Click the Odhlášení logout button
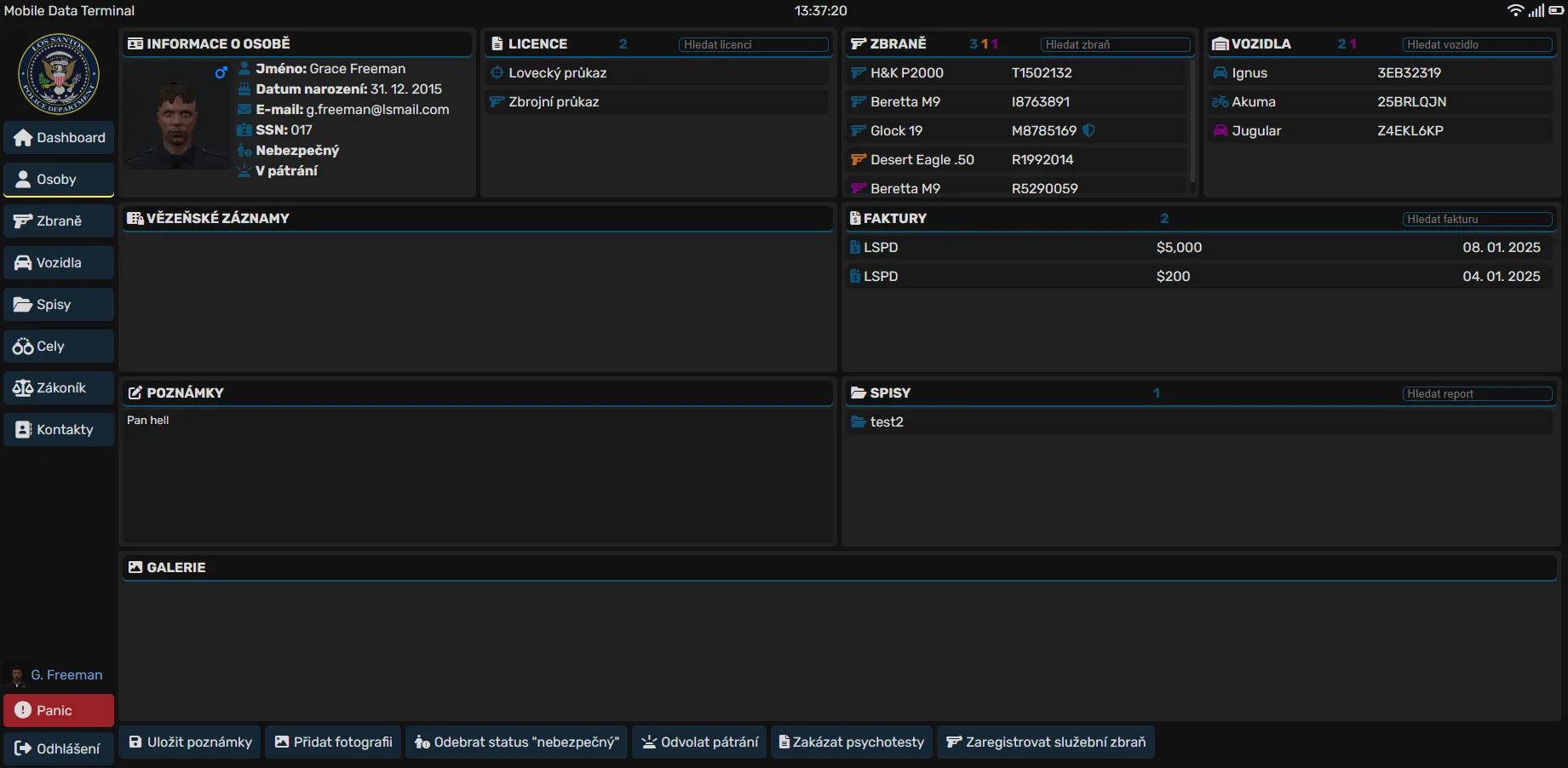 click(59, 748)
